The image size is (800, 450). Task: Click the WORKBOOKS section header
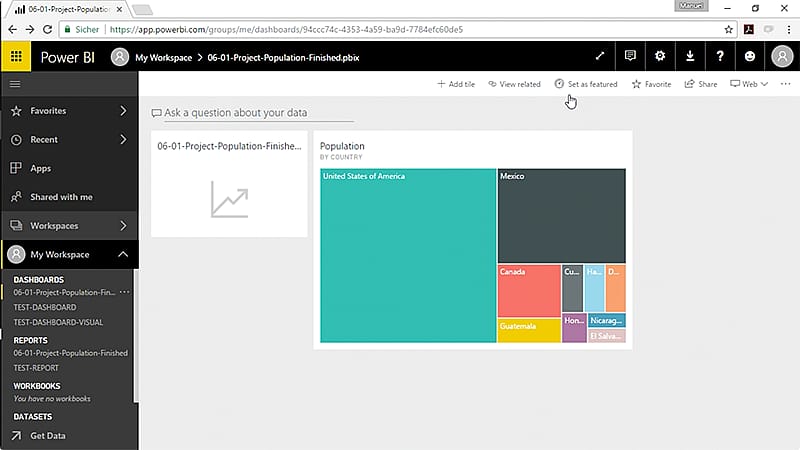37,386
